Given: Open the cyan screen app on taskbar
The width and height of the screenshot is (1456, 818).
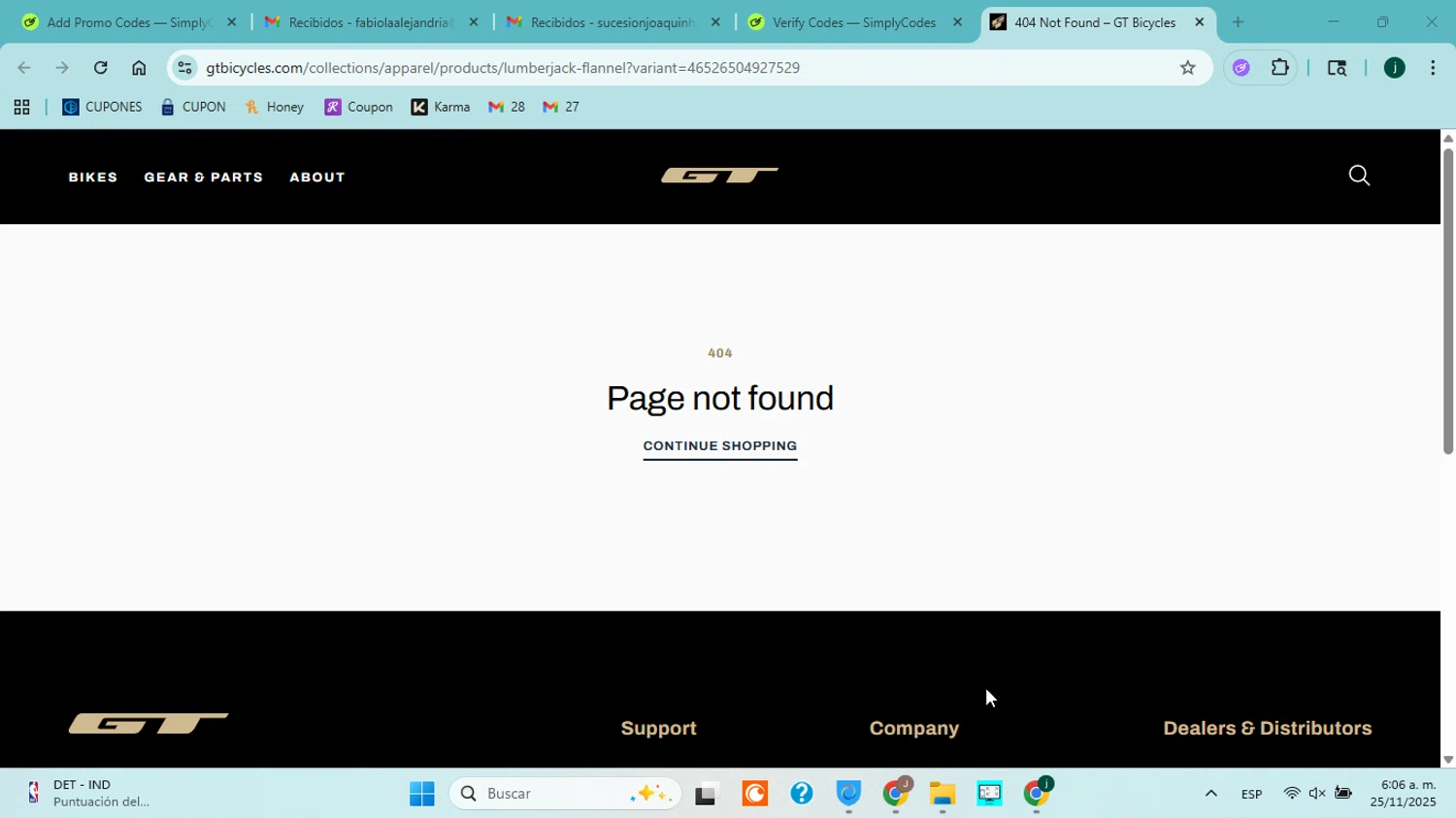Looking at the screenshot, I should [989, 794].
